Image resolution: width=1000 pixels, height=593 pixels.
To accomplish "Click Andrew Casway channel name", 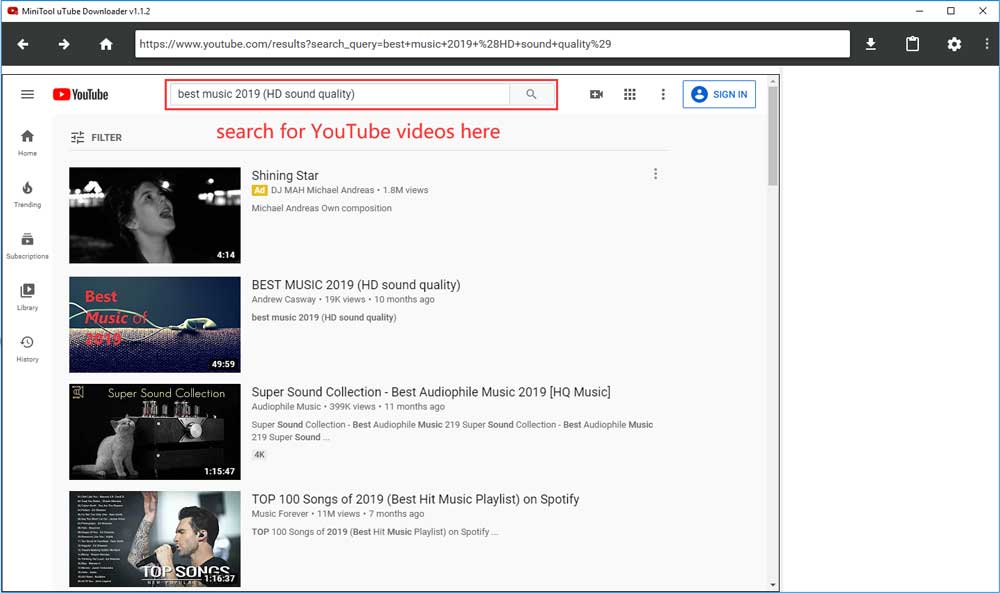I will click(x=284, y=299).
